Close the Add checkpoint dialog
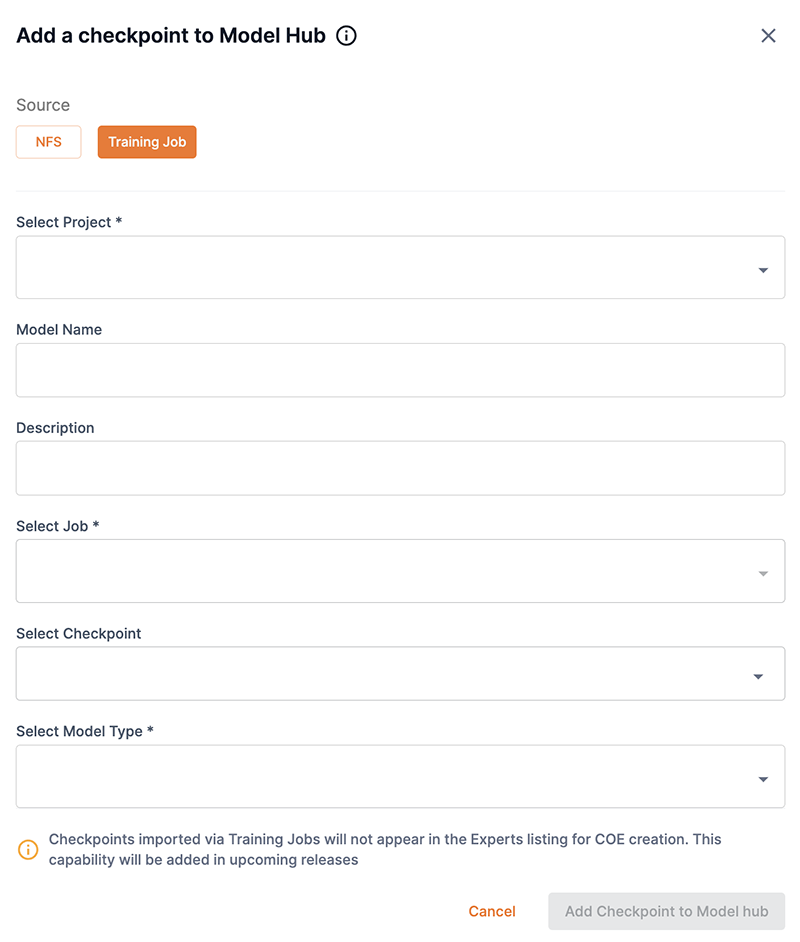Image resolution: width=800 pixels, height=942 pixels. (768, 36)
